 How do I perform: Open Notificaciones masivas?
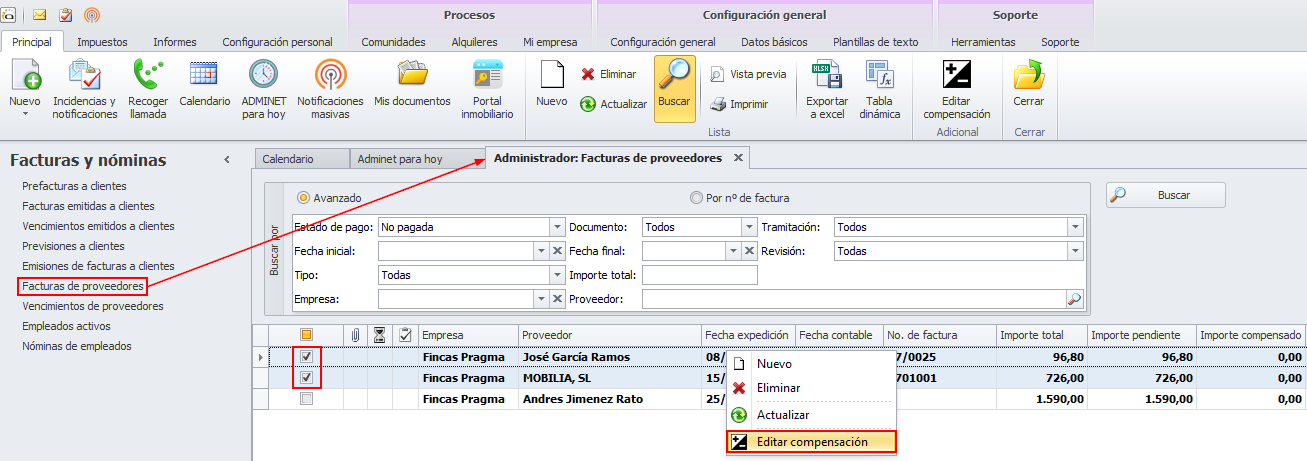coord(330,89)
